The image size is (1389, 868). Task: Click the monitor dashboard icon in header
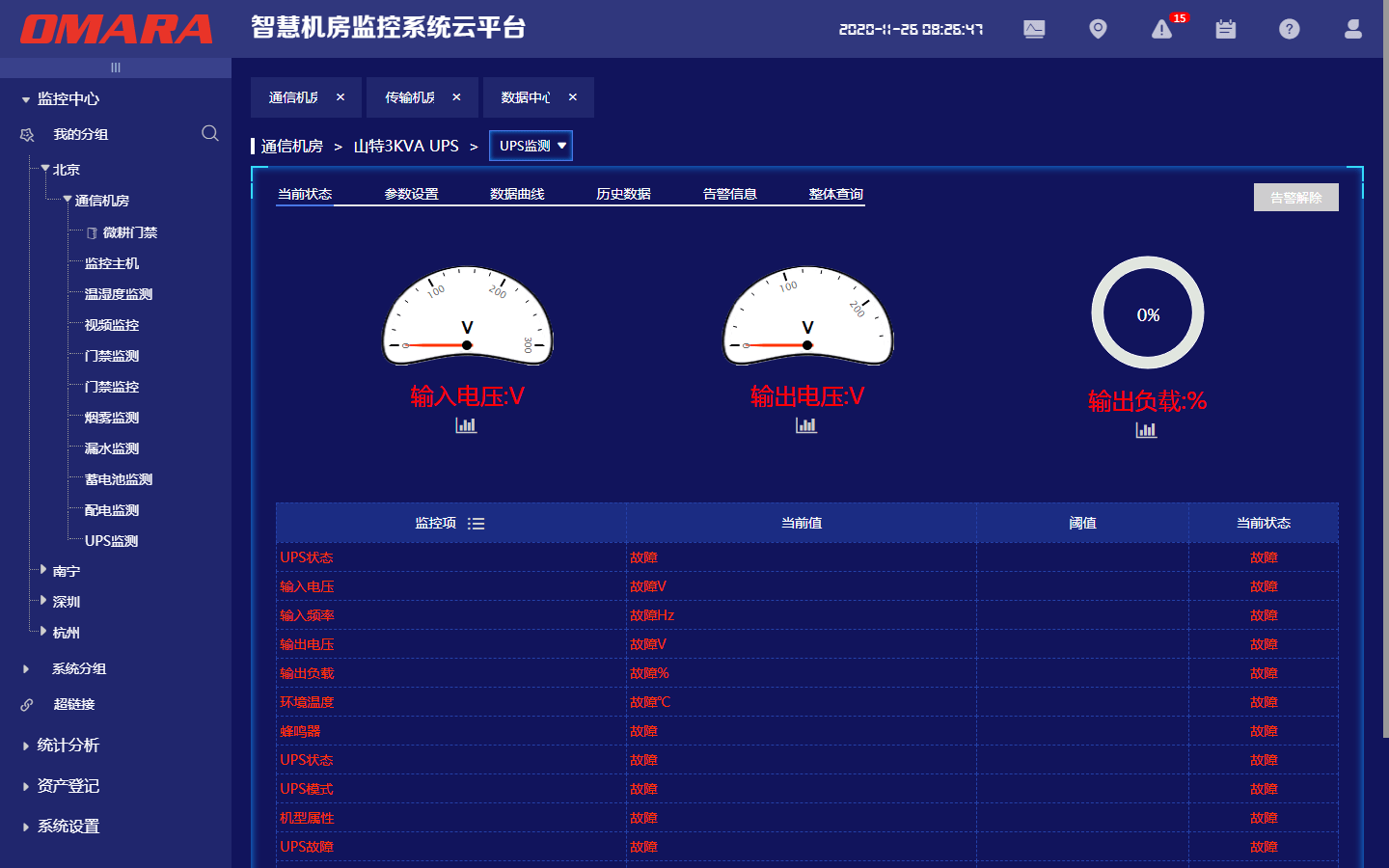point(1034,29)
